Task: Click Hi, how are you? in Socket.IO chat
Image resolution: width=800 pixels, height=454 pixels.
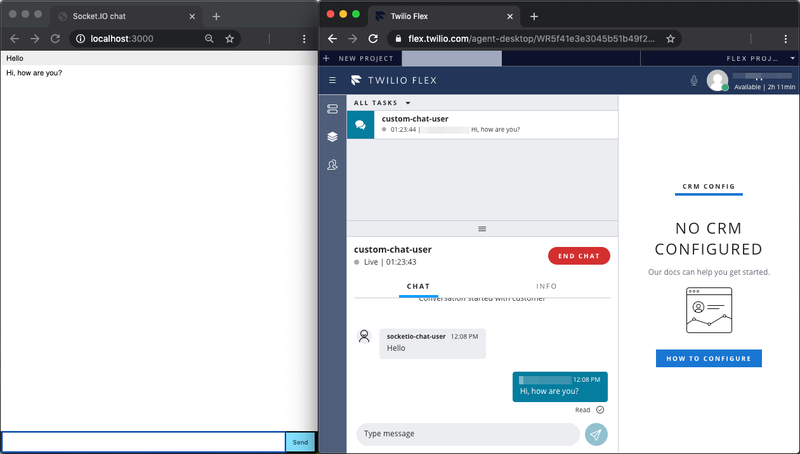Action: click(x=34, y=73)
